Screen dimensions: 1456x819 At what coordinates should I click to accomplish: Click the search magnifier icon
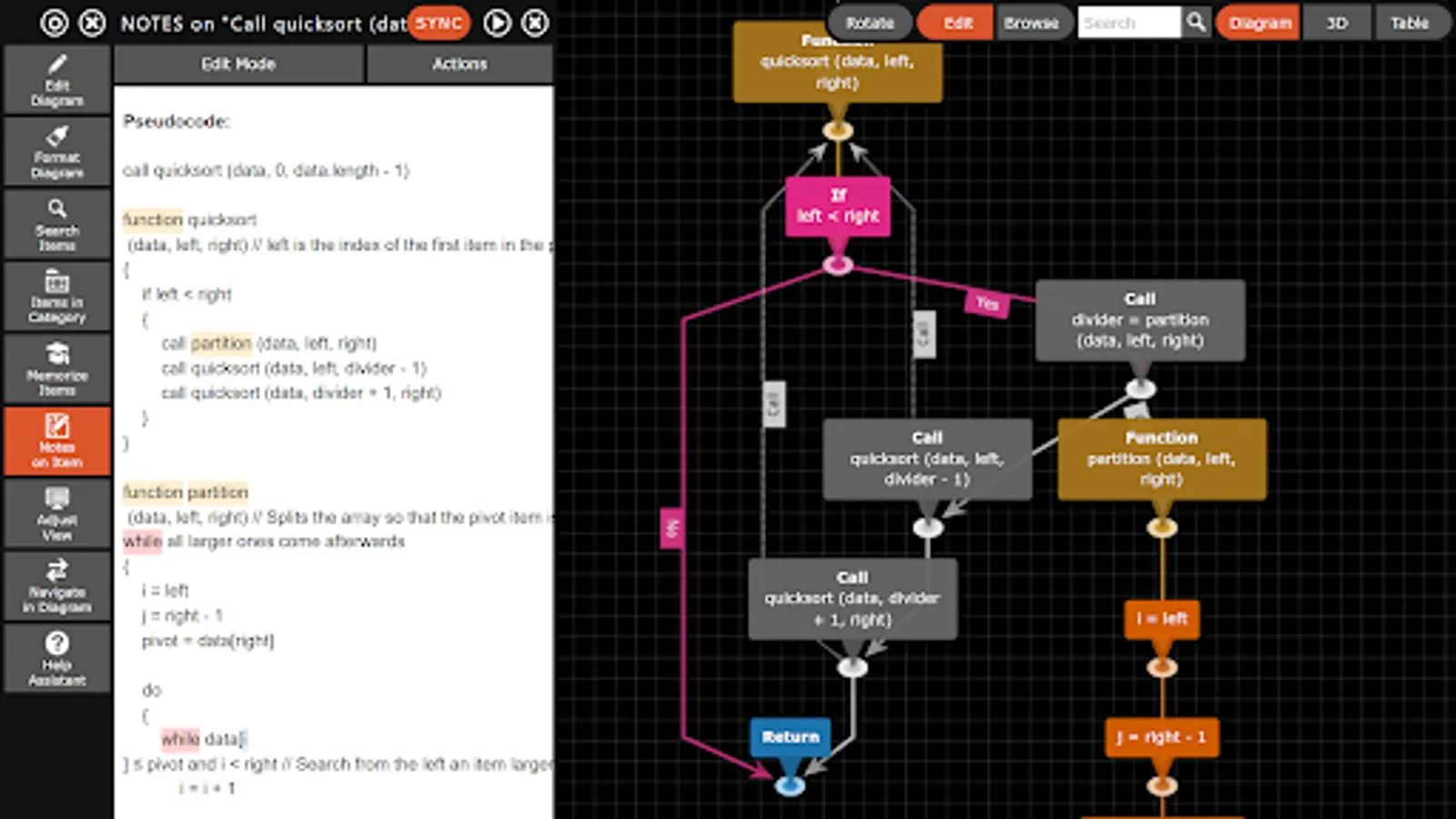point(1197,23)
